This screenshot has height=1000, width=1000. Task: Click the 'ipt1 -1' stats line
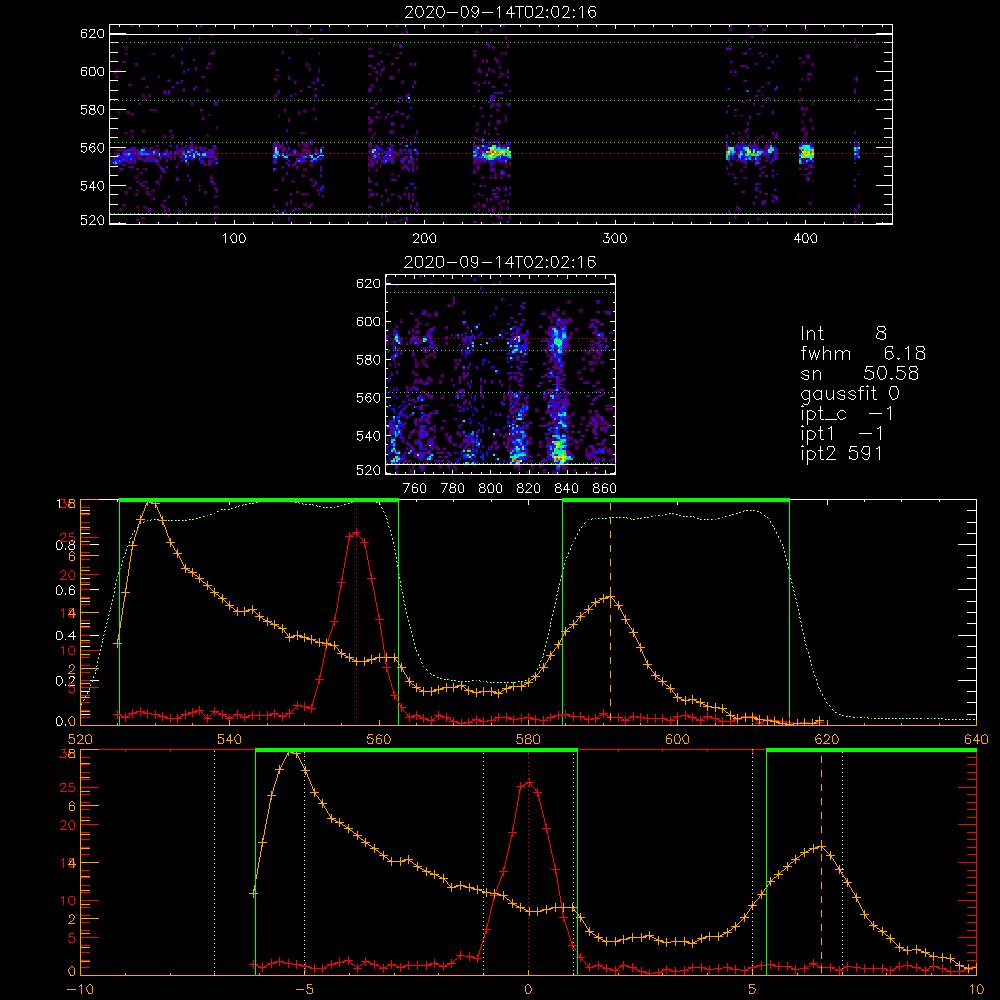click(x=842, y=434)
